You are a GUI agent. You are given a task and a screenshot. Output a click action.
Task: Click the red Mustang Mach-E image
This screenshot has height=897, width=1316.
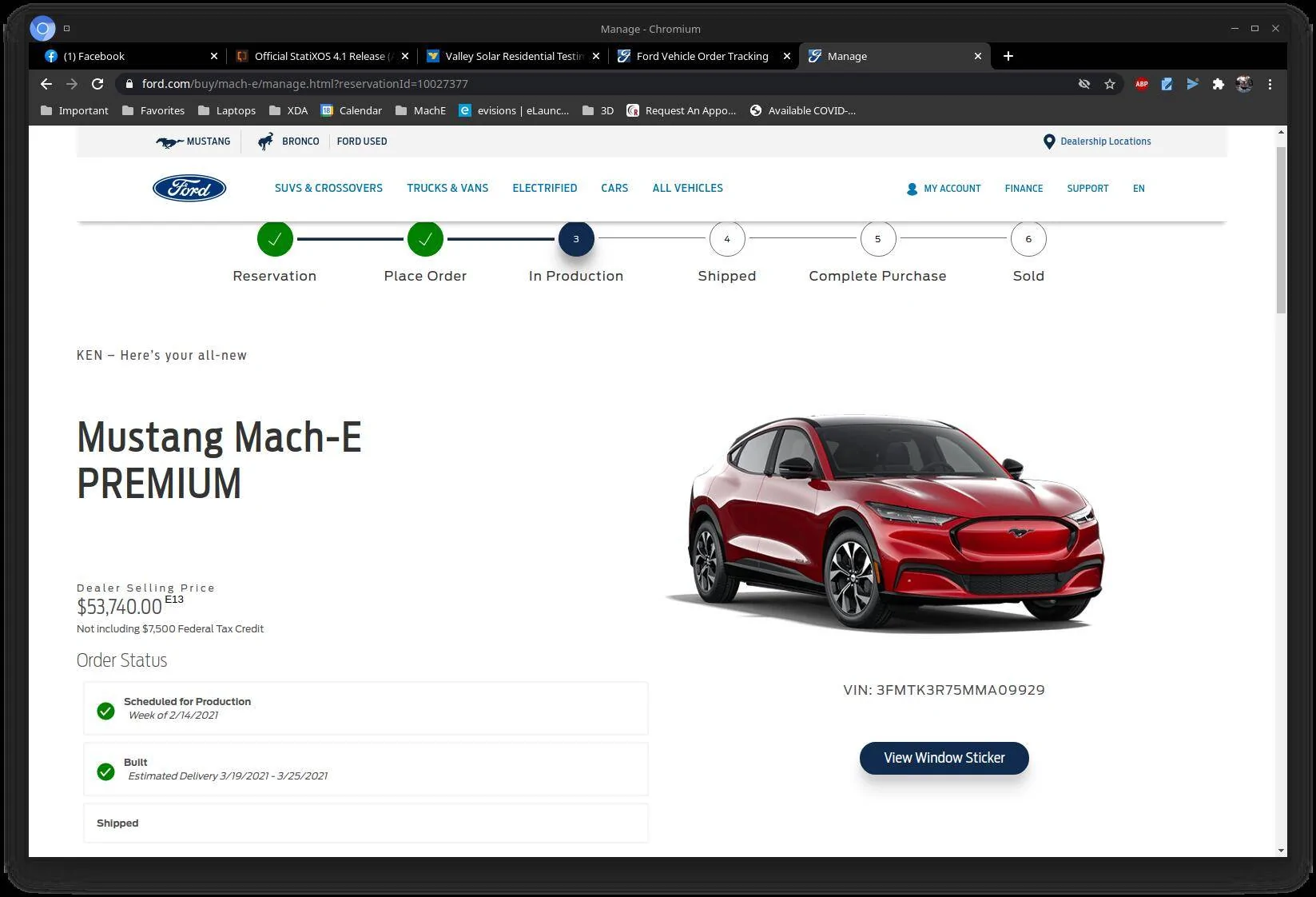pos(885,524)
